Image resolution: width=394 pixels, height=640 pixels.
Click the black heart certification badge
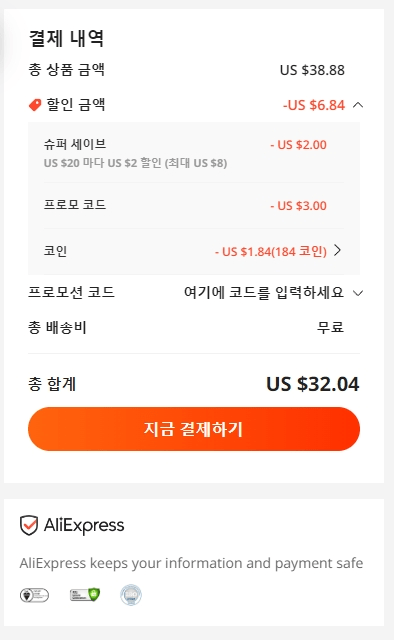point(34,595)
